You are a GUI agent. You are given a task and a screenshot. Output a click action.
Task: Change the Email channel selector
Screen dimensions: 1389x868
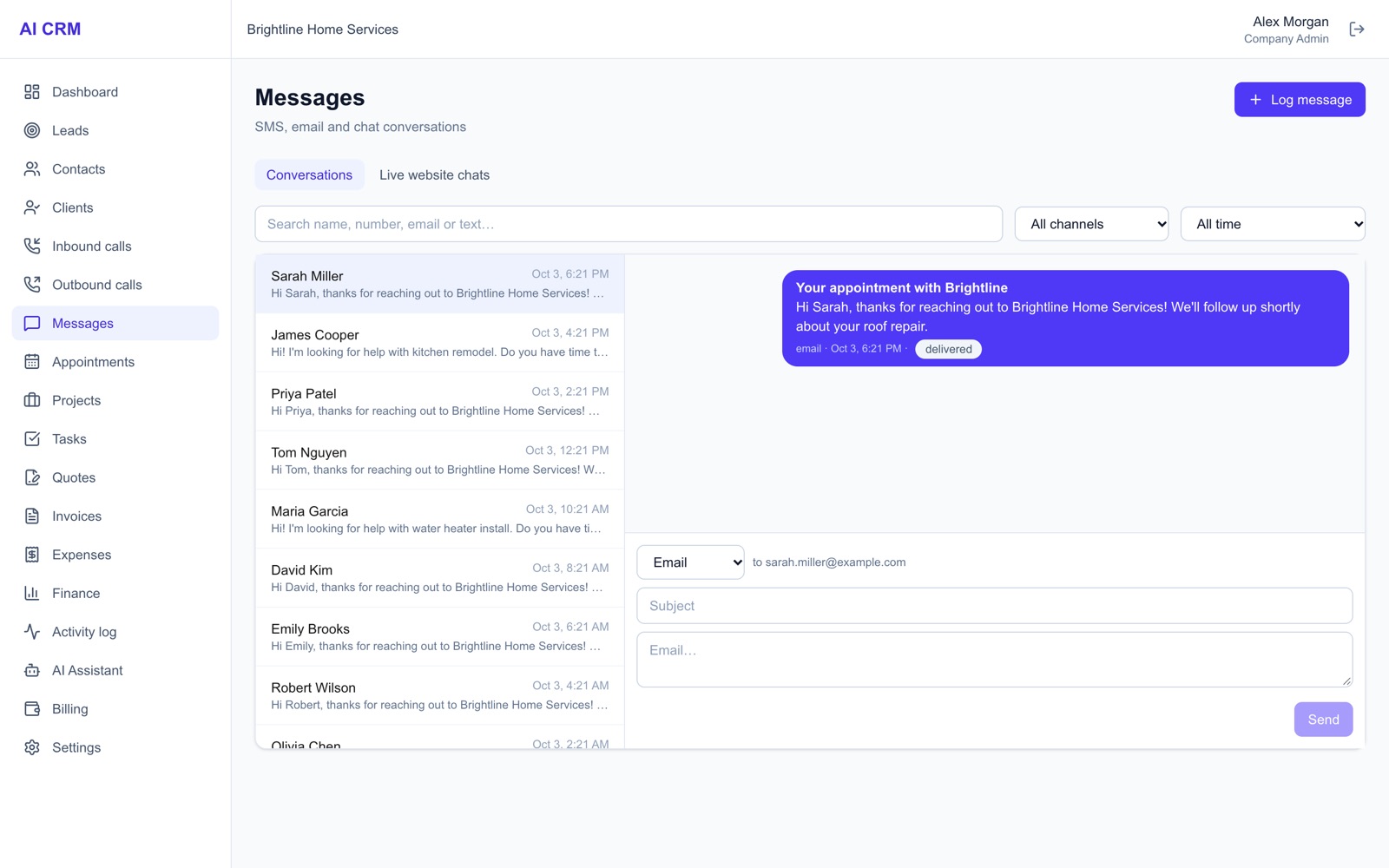tap(691, 562)
